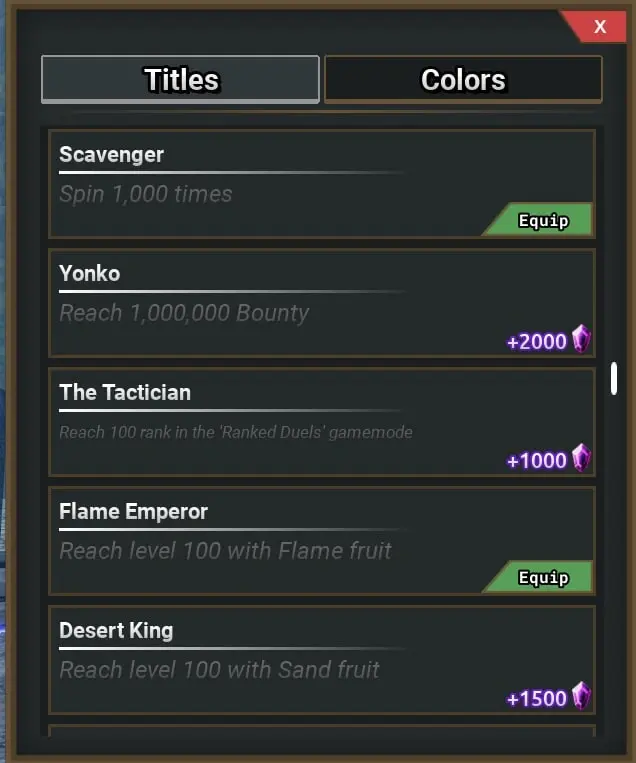The height and width of the screenshot is (763, 636).
Task: Click the +1000 reward on The Tactician
Action: pyautogui.click(x=537, y=461)
